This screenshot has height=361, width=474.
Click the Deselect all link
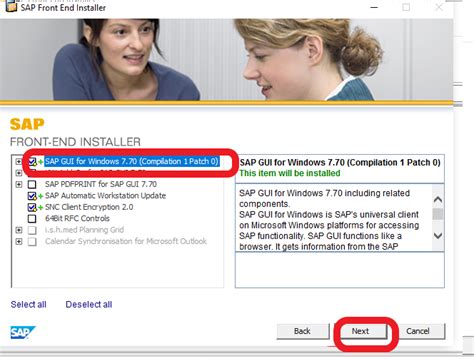(x=89, y=304)
